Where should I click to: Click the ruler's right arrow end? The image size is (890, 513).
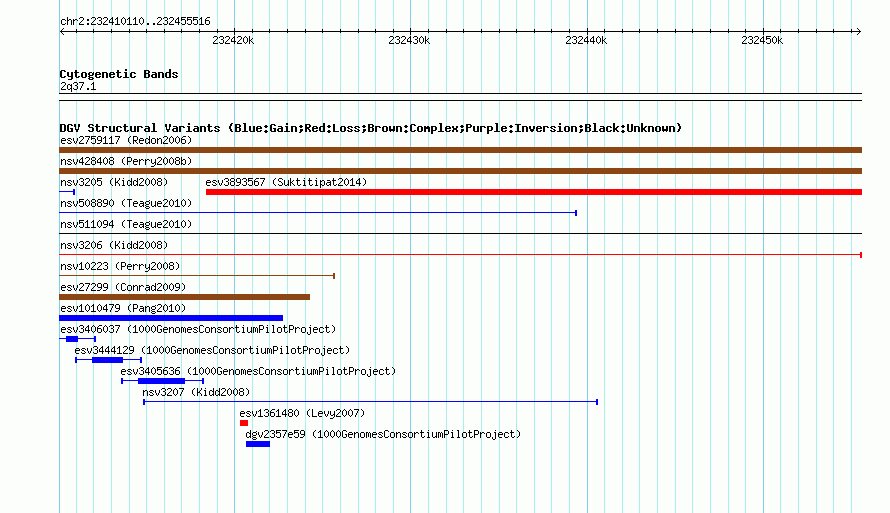coord(859,32)
